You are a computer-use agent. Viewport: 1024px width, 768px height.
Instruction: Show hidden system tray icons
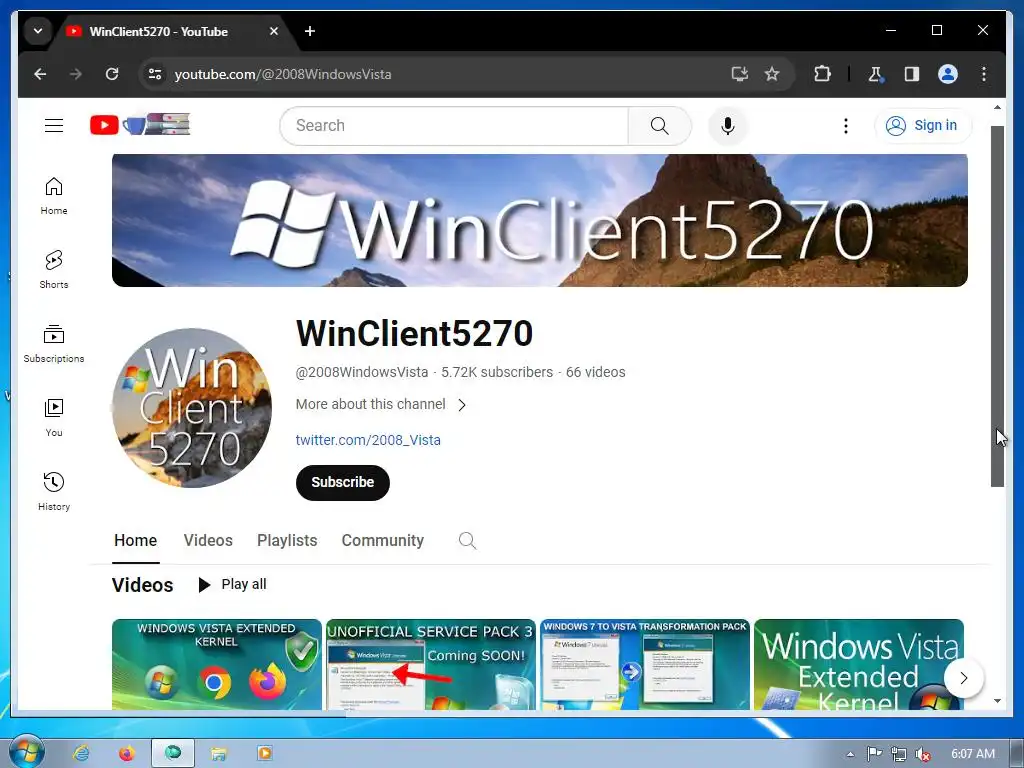pyautogui.click(x=850, y=754)
